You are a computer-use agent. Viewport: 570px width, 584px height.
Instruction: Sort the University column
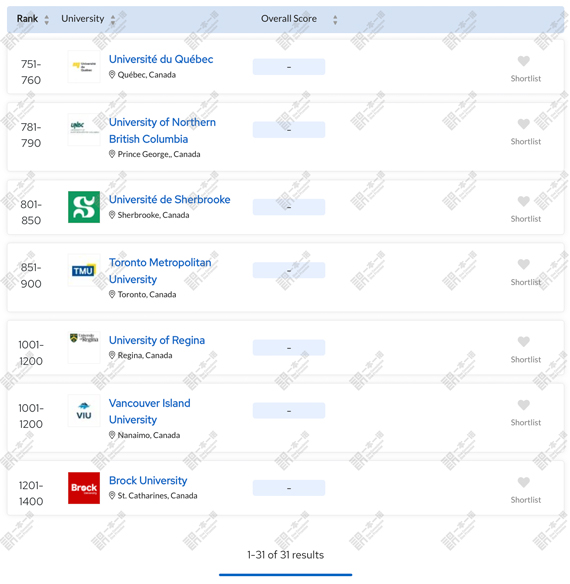point(113,19)
